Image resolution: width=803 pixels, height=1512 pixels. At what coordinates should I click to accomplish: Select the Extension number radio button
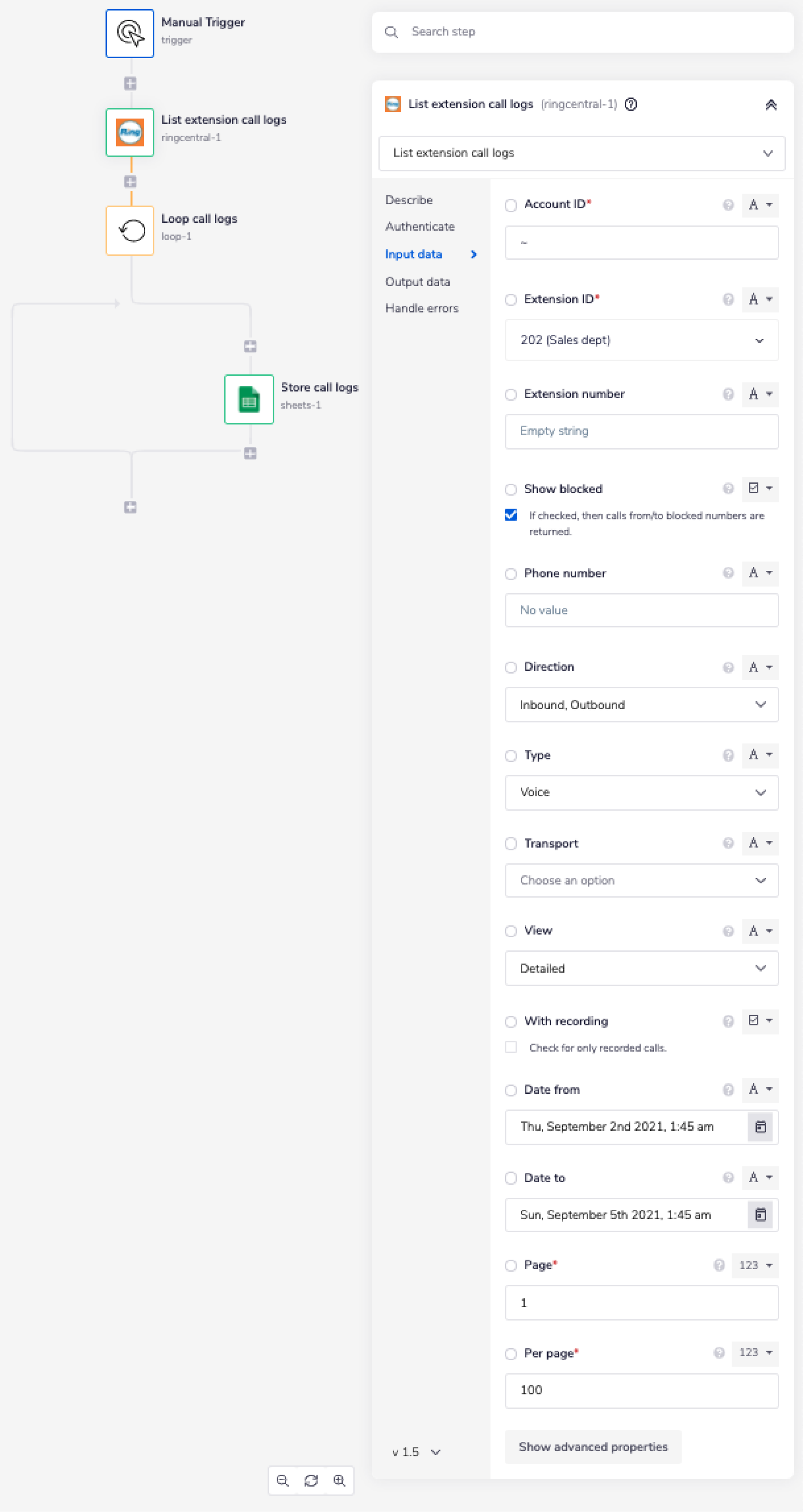(x=511, y=395)
